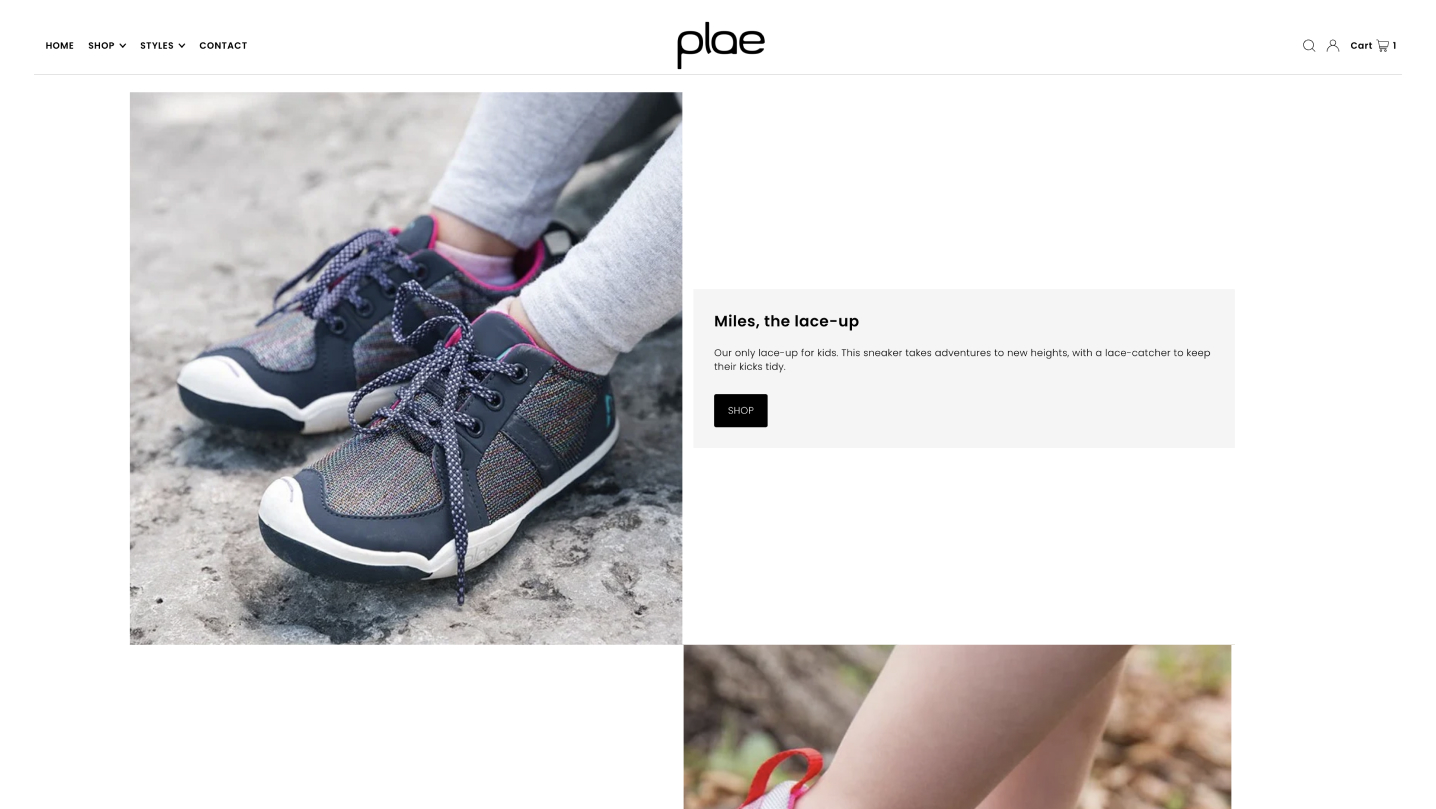Open the SHOP navigation menu label

(101, 46)
